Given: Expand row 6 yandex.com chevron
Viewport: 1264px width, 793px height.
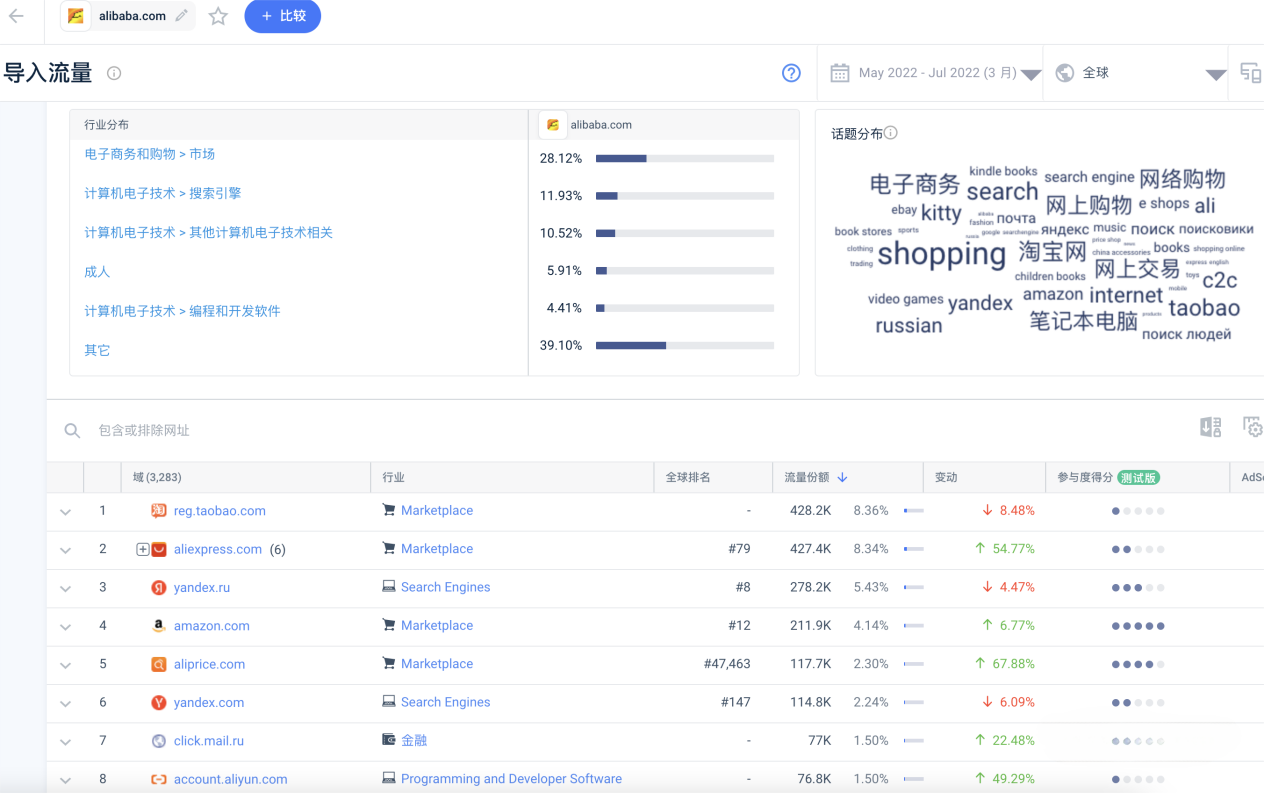Looking at the screenshot, I should [65, 704].
